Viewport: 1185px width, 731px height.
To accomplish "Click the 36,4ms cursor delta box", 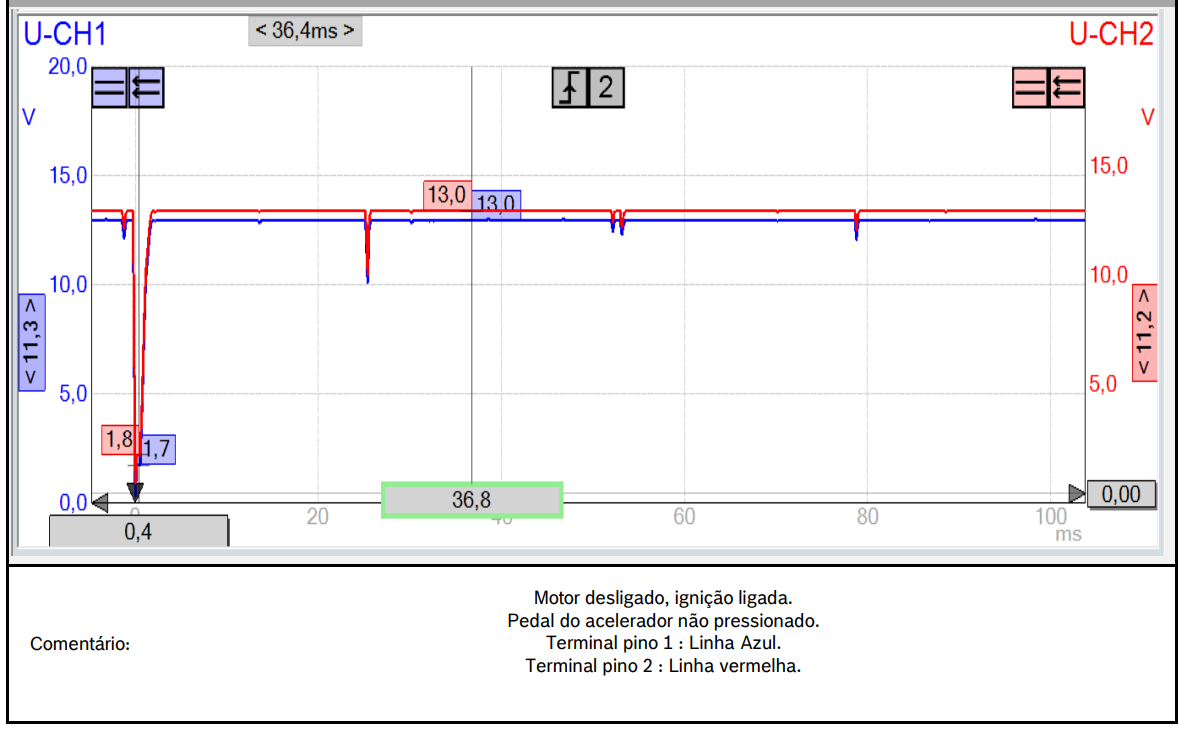I will 305,31.
